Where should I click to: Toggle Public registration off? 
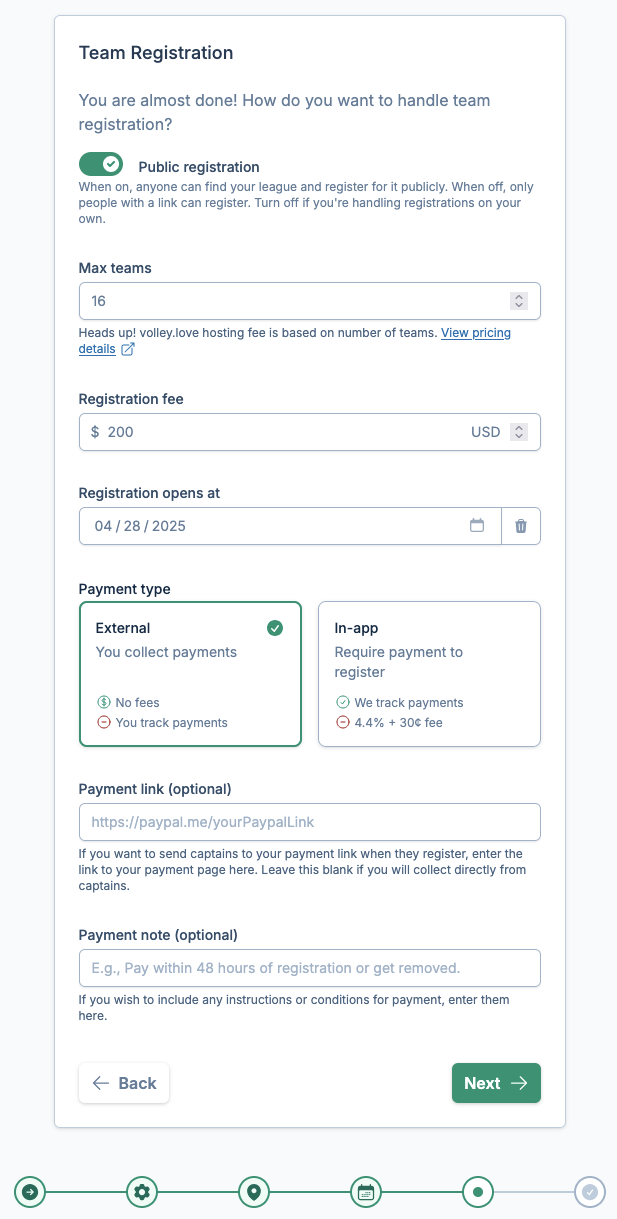[x=100, y=163]
